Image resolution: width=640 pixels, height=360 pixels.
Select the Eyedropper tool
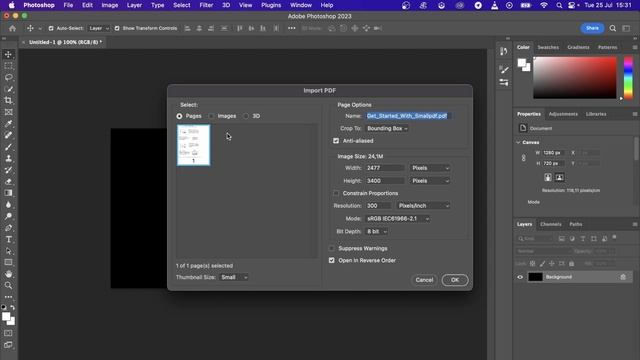[8, 123]
